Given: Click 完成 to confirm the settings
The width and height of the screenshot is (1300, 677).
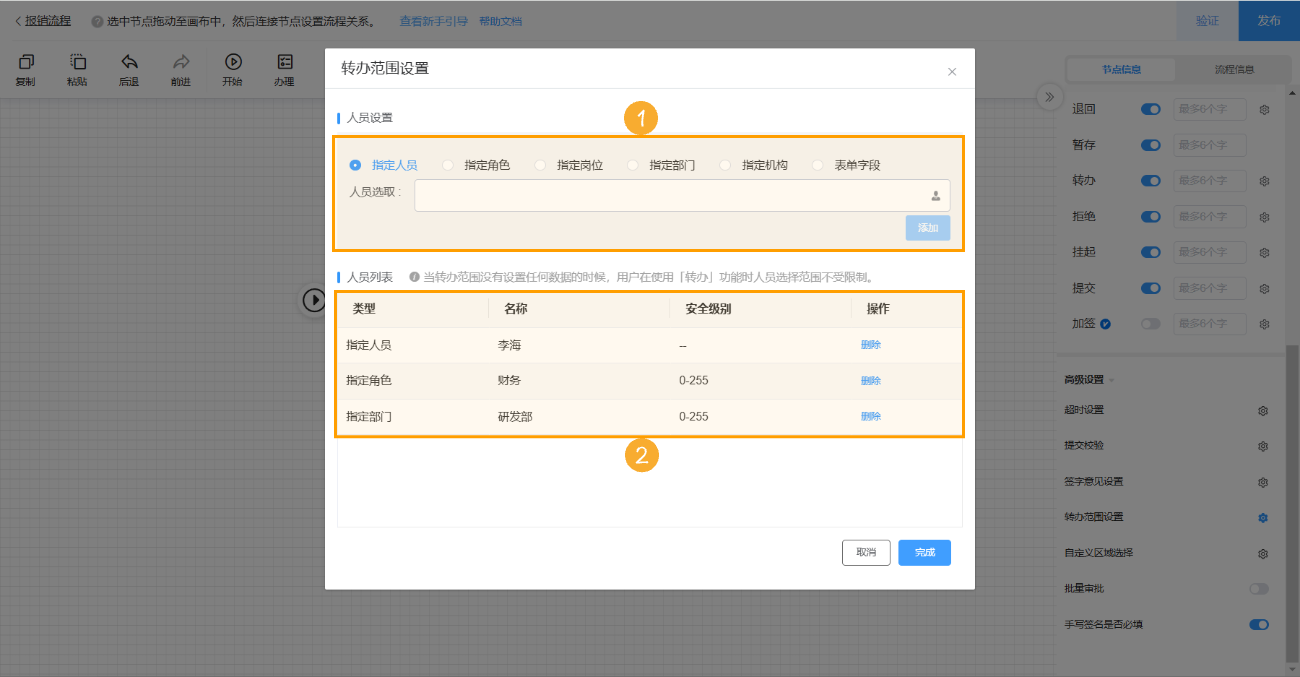Looking at the screenshot, I should (923, 552).
